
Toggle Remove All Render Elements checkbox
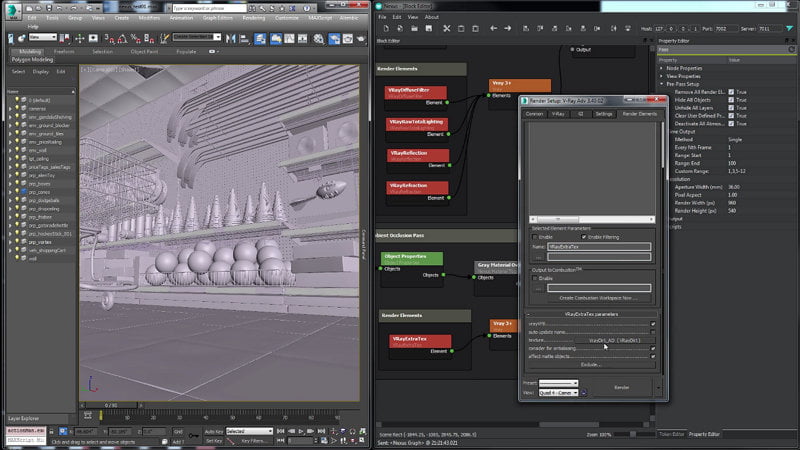point(731,92)
